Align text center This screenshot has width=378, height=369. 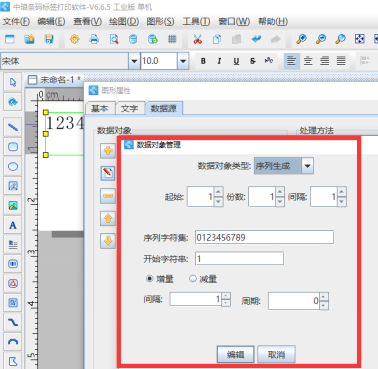(x=308, y=61)
